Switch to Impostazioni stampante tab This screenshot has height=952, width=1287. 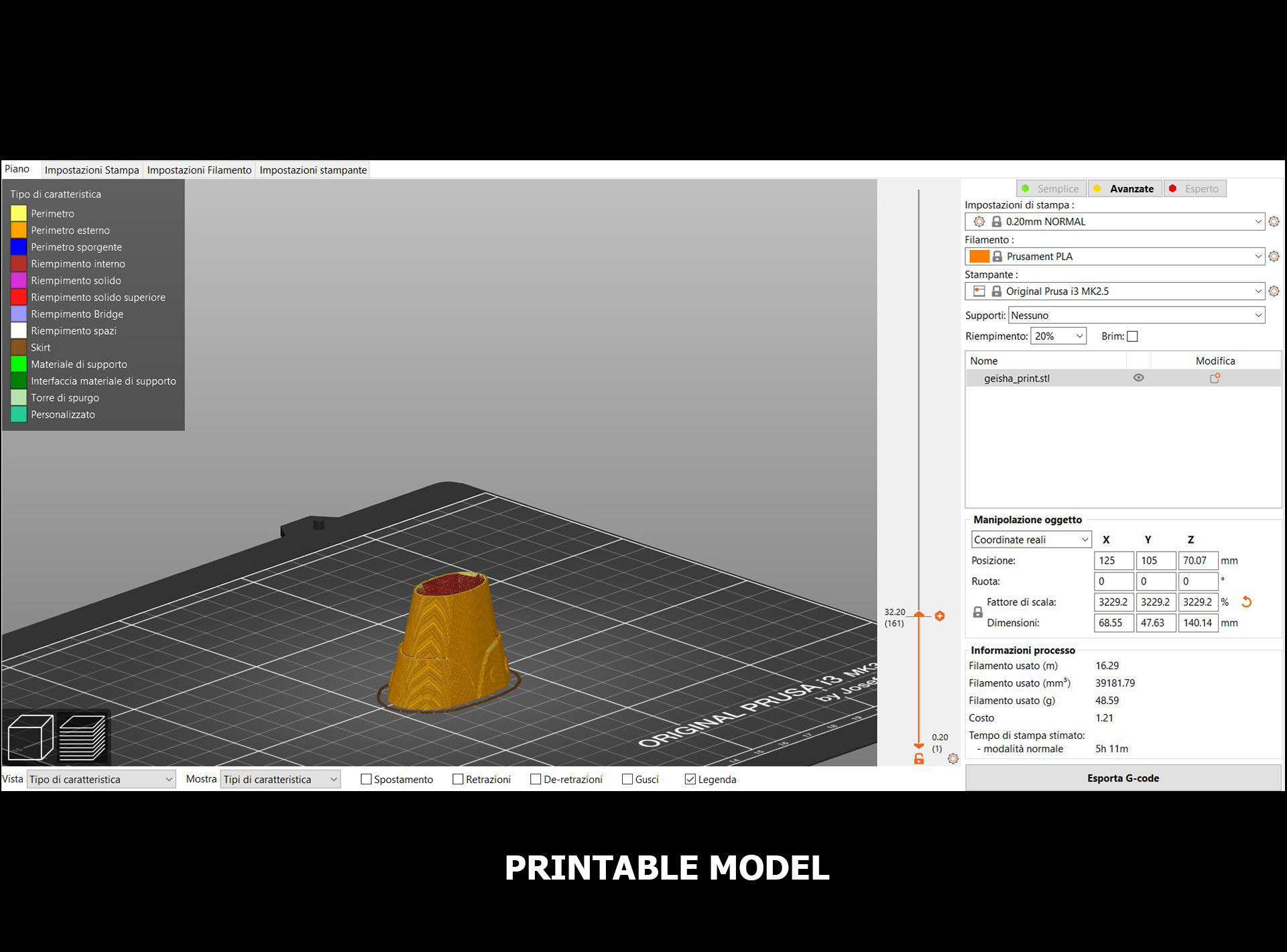click(313, 170)
